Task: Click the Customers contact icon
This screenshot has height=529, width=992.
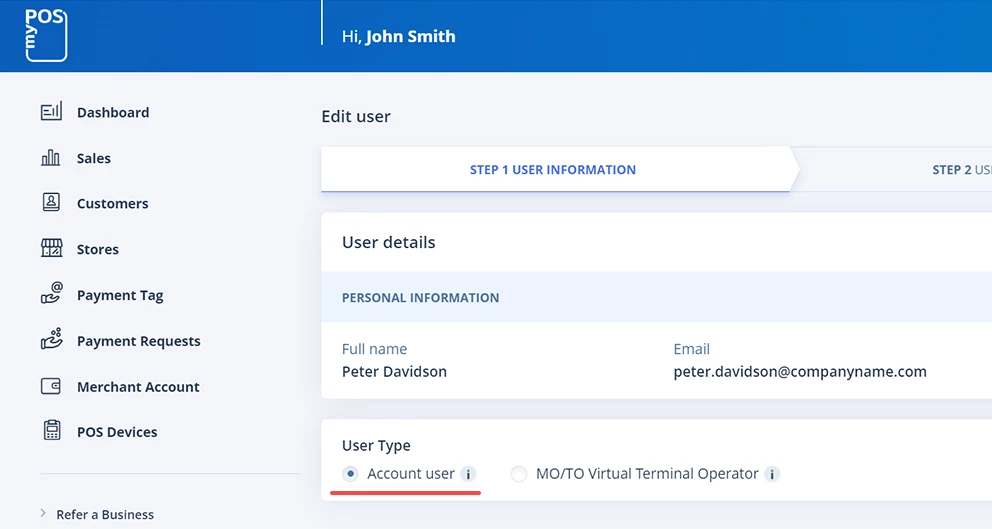Action: (x=51, y=203)
